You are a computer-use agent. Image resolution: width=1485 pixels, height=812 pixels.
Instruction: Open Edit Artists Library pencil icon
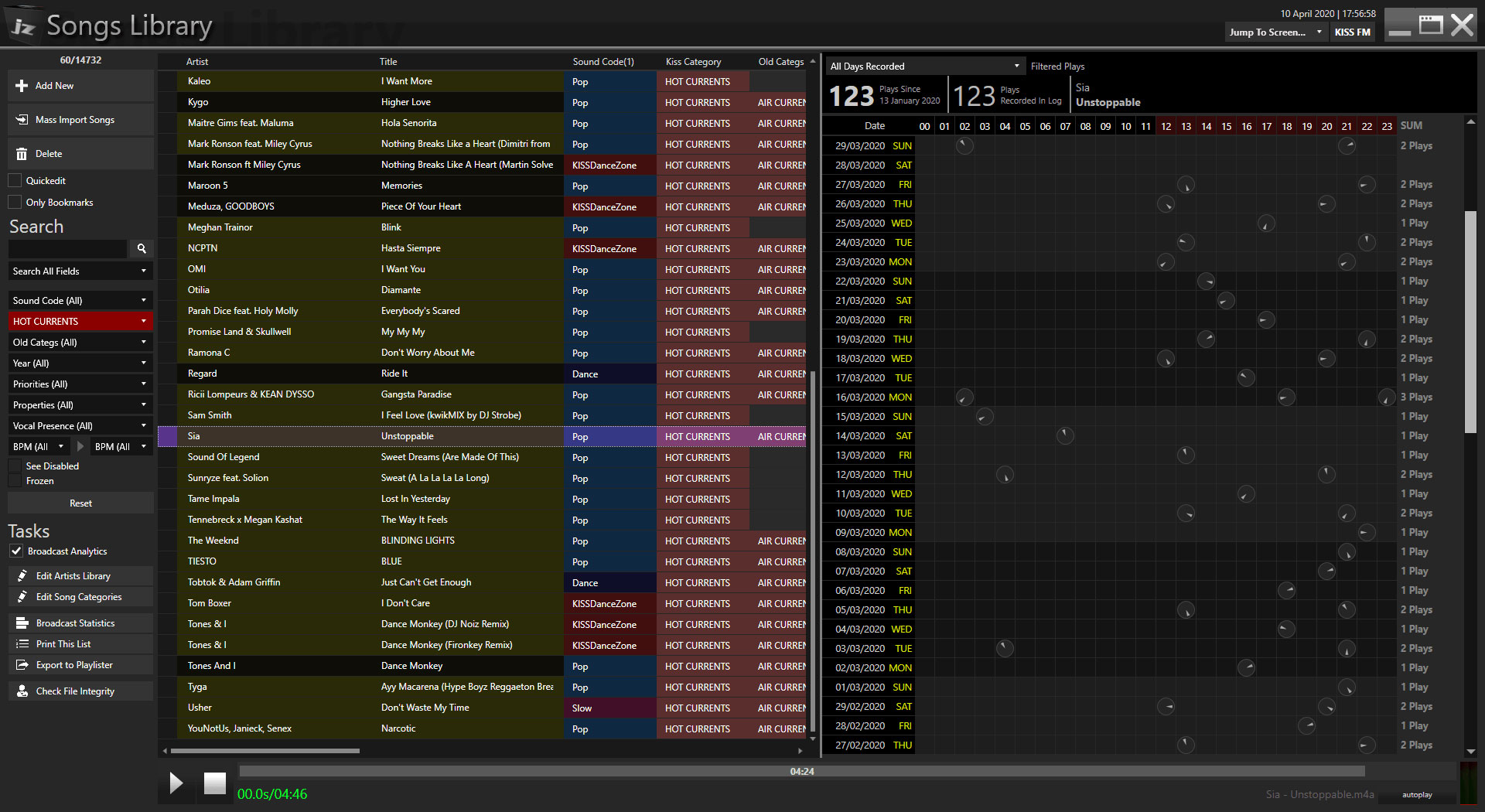(22, 576)
